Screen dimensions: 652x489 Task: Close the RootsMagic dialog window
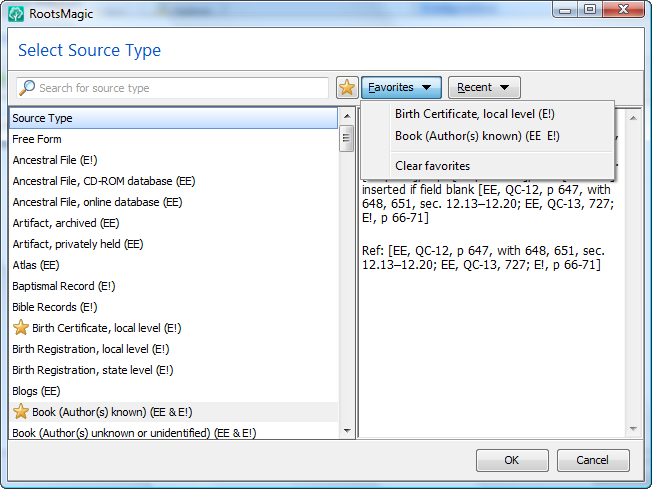coord(623,9)
